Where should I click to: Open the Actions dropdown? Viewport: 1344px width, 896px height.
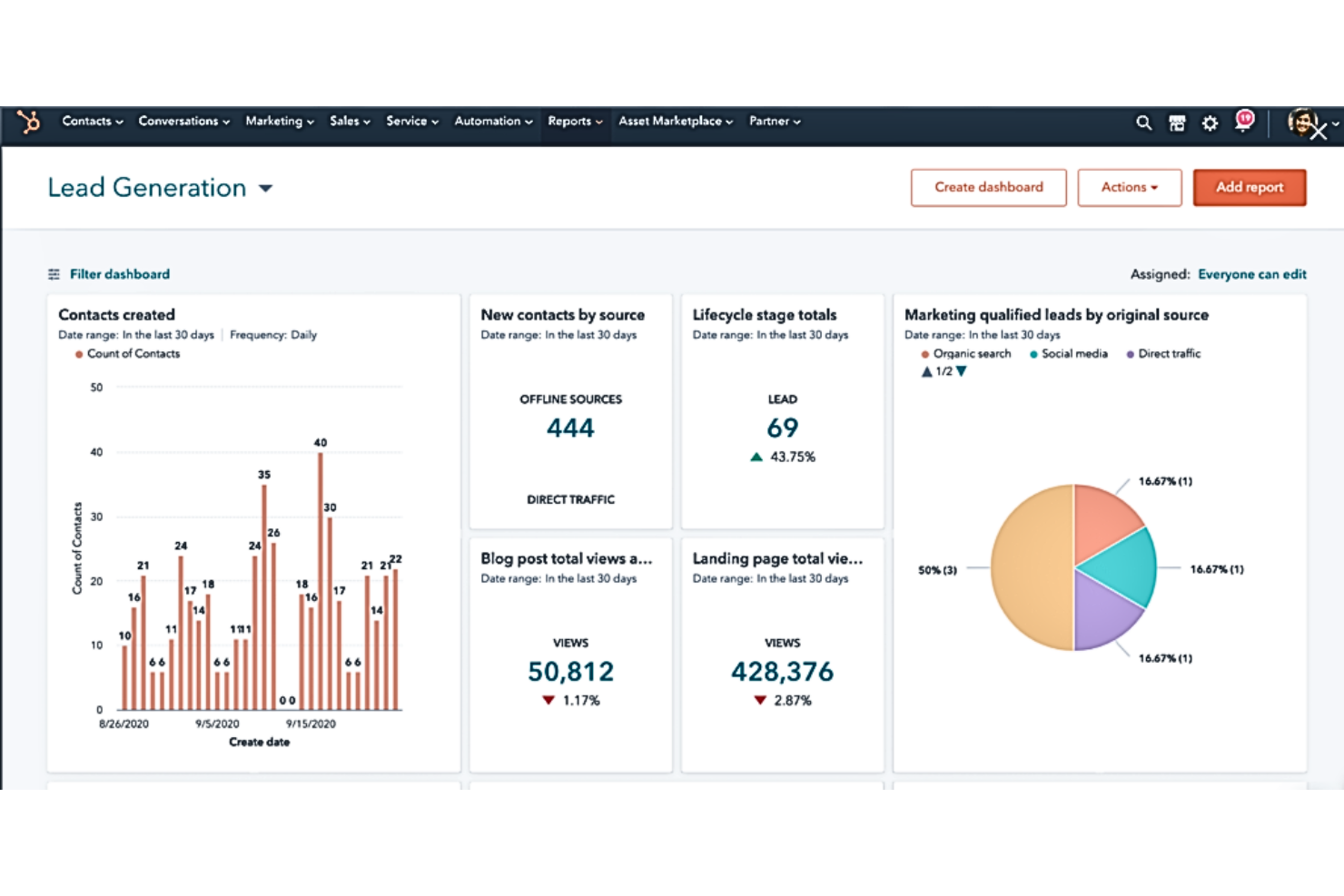coord(1129,187)
